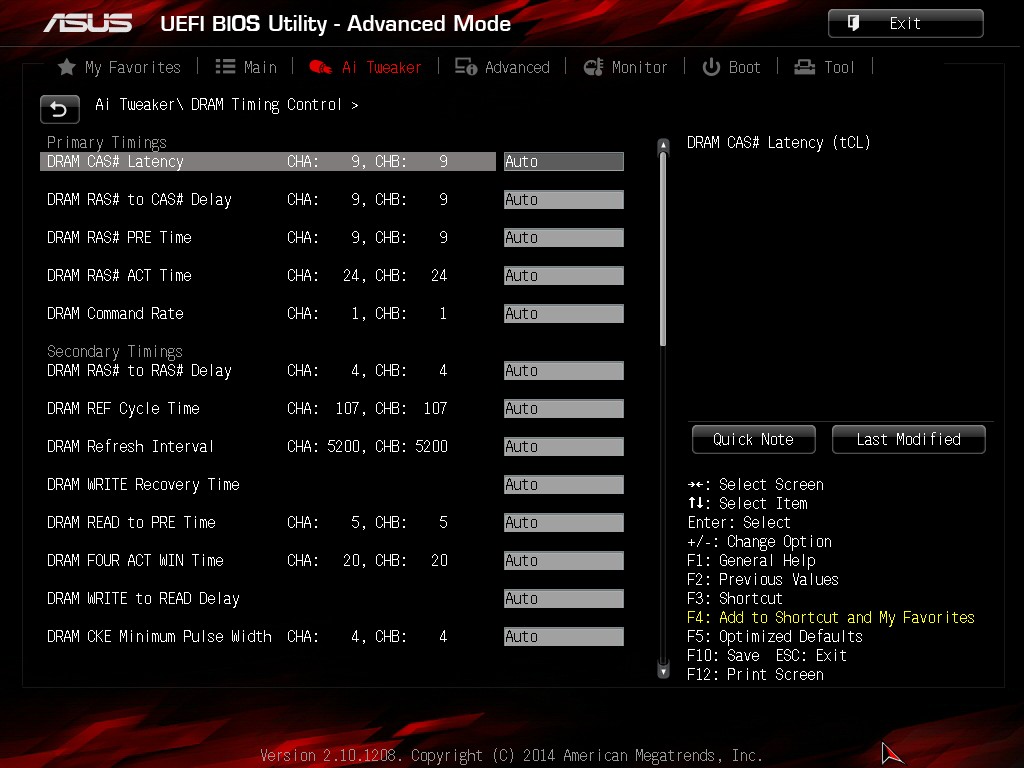Select DRAM RAS# ACT Time Auto field

564,276
